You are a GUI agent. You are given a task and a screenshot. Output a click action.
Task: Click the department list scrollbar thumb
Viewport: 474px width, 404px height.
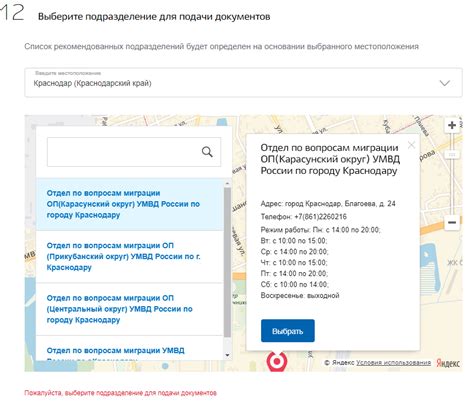(x=227, y=262)
